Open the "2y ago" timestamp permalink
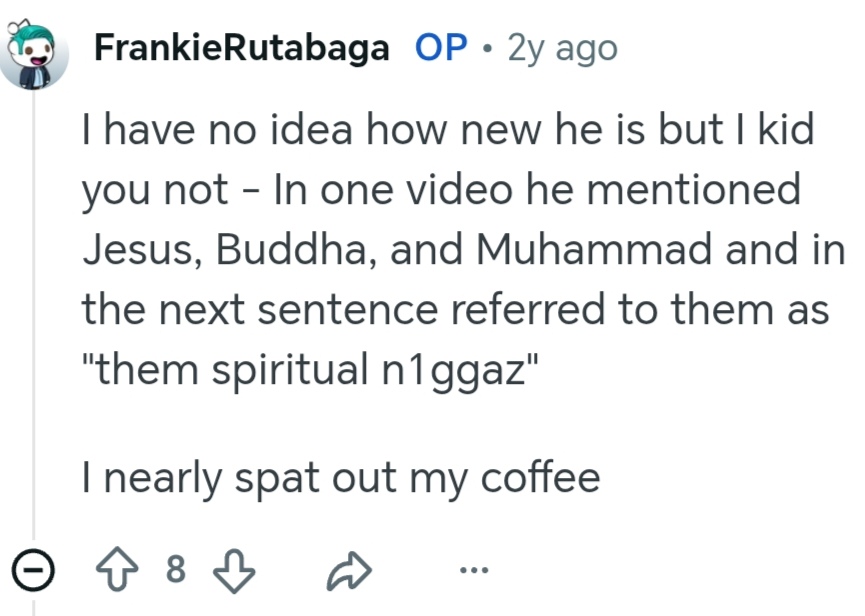 pos(563,47)
